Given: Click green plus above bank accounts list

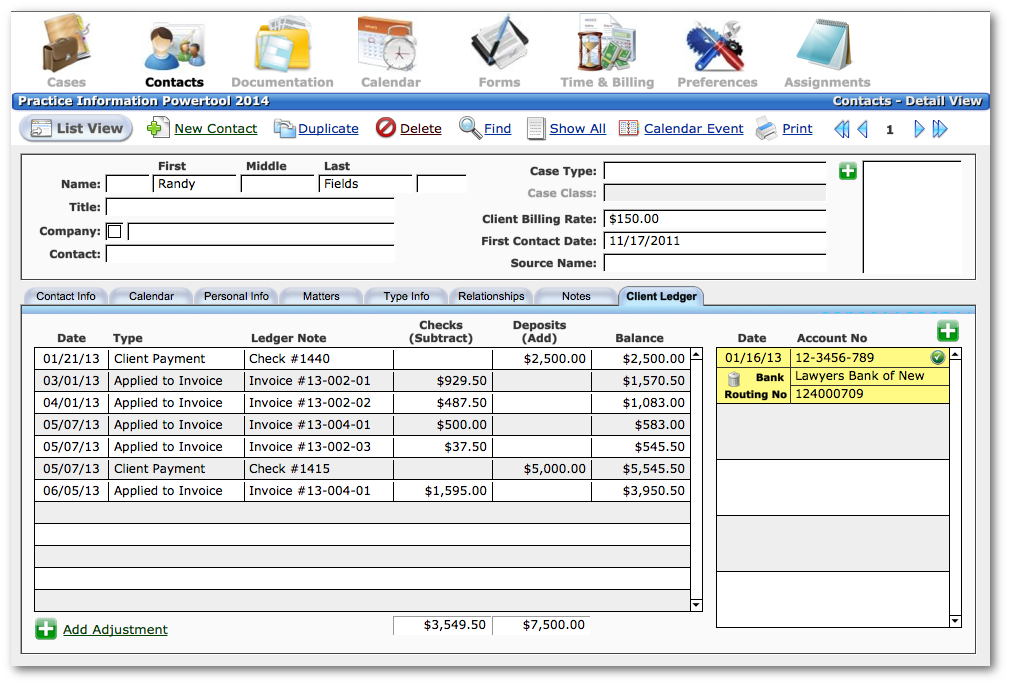Looking at the screenshot, I should tap(947, 331).
